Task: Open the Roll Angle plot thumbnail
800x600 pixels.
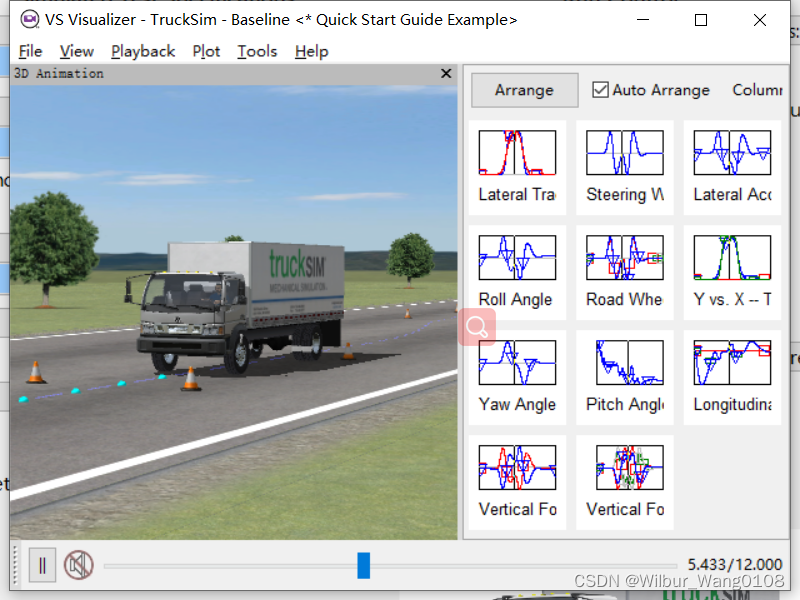Action: [517, 272]
